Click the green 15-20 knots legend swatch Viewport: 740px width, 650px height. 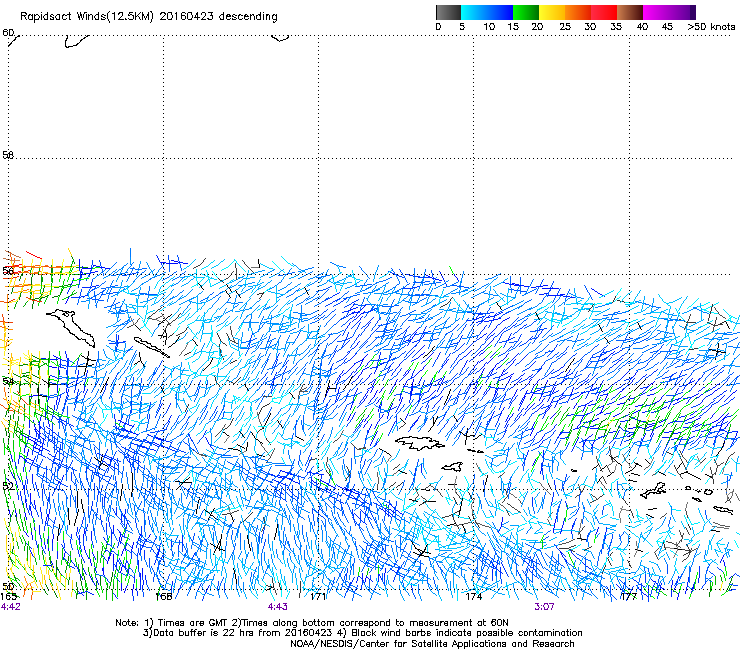point(526,12)
